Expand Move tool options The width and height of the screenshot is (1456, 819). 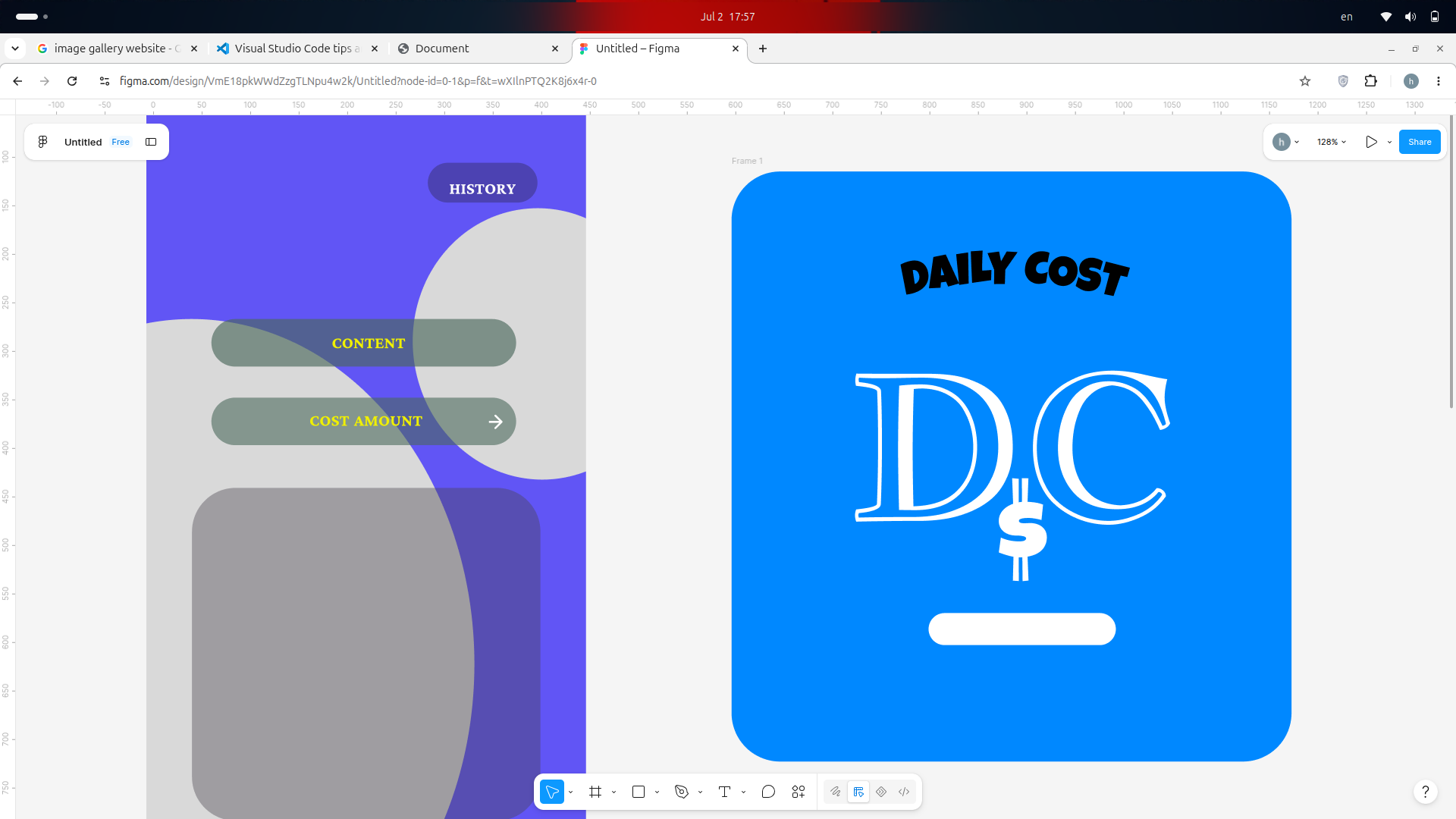pyautogui.click(x=571, y=792)
